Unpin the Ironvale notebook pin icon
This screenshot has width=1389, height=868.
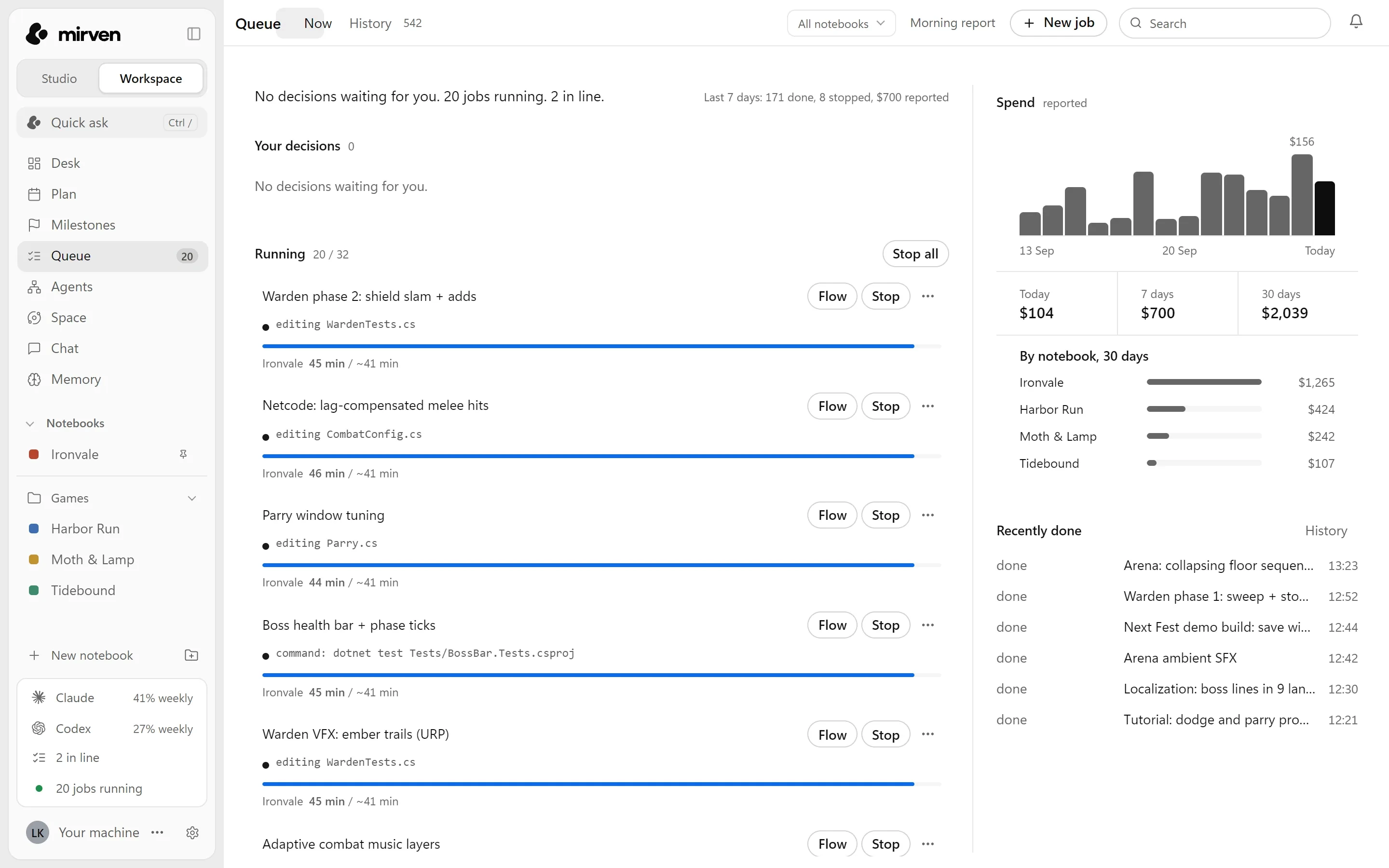183,454
